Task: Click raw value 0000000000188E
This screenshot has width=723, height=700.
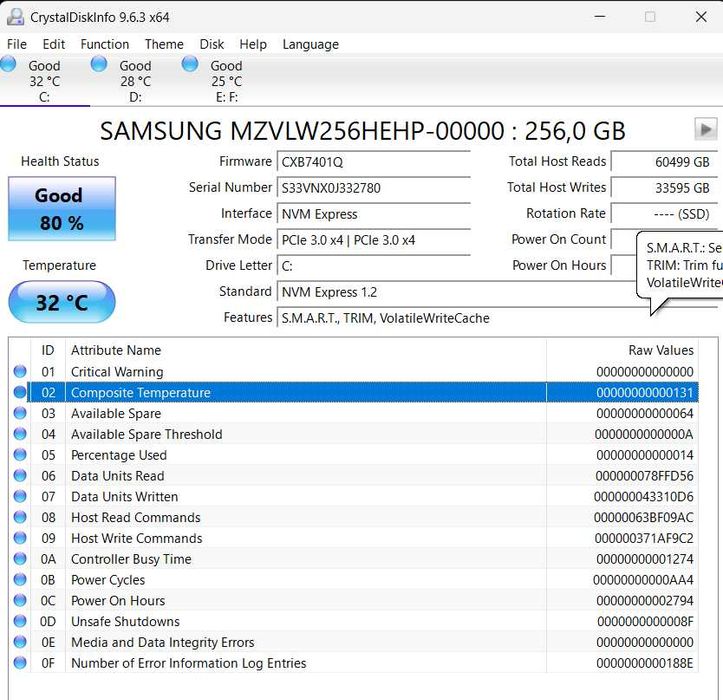Action: [645, 663]
